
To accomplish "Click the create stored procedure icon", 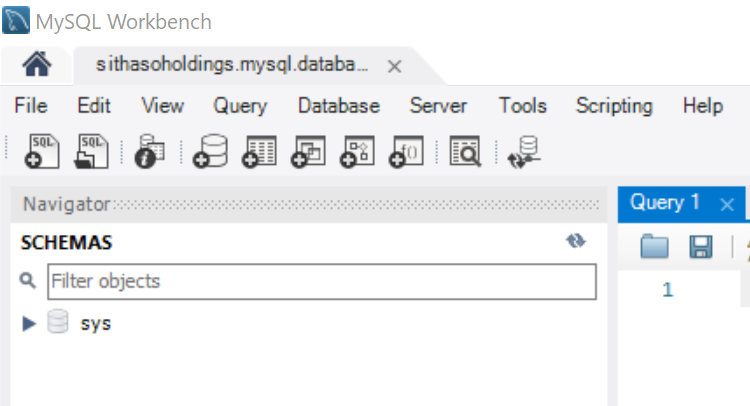I will (357, 151).
